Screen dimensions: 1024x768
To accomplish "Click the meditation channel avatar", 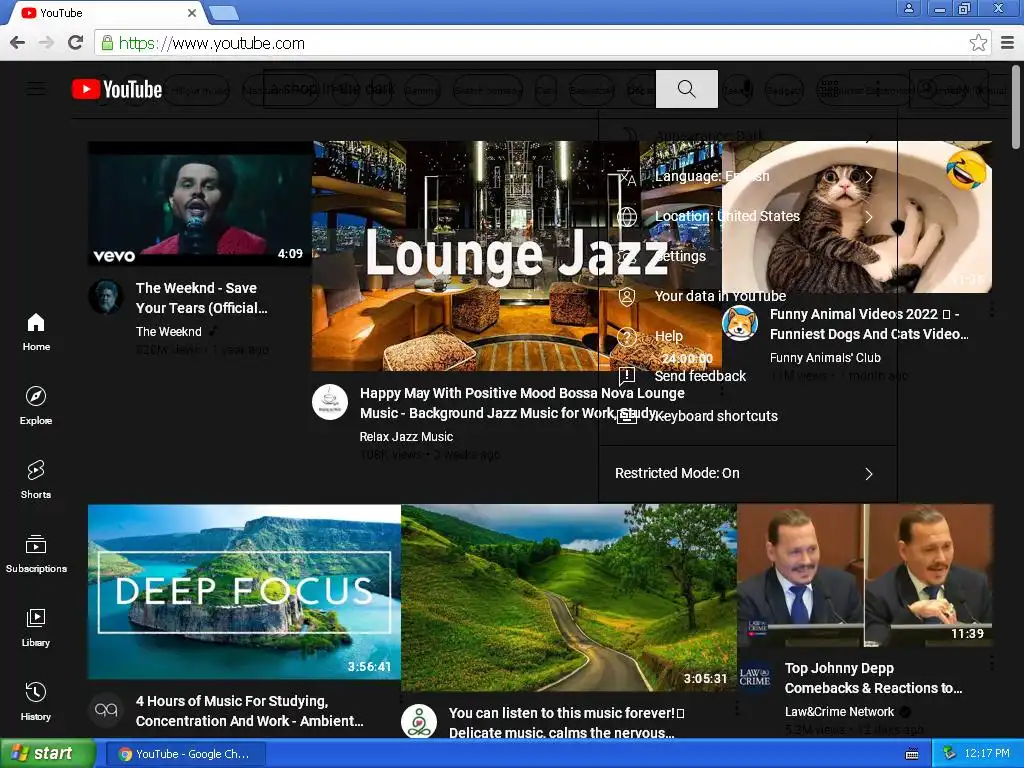I will 419,722.
